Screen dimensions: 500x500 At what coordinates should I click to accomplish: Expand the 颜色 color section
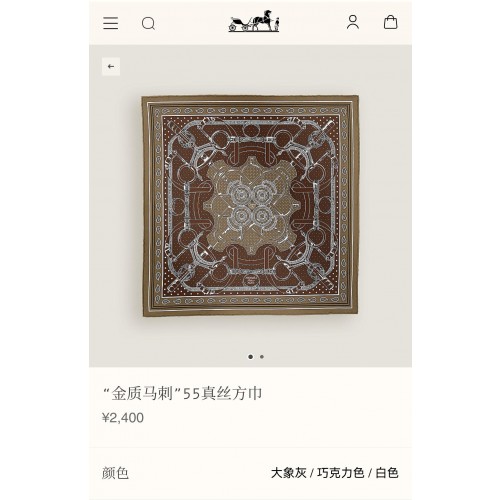[x=250, y=473]
